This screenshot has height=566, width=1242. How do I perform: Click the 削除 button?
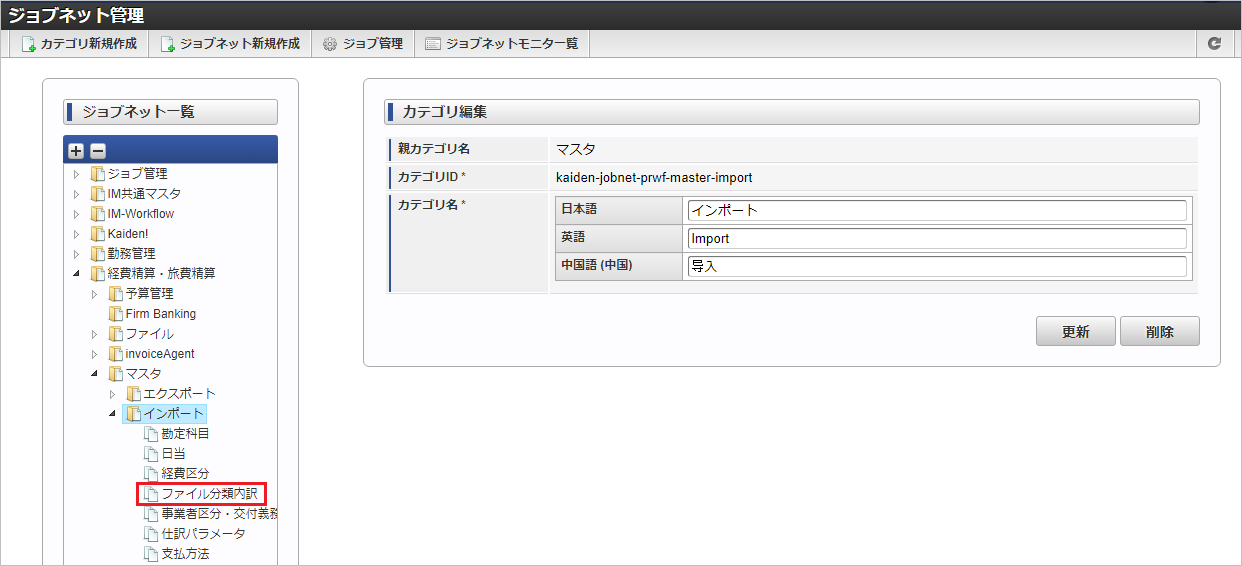1160,332
